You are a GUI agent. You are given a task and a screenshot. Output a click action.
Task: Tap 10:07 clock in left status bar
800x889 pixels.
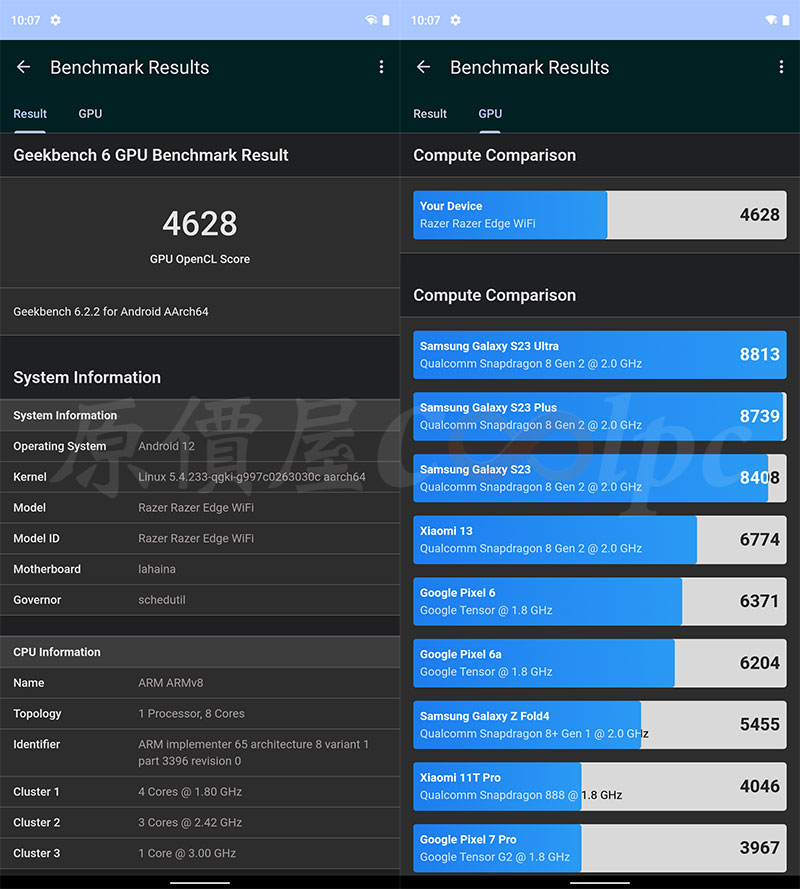click(26, 20)
